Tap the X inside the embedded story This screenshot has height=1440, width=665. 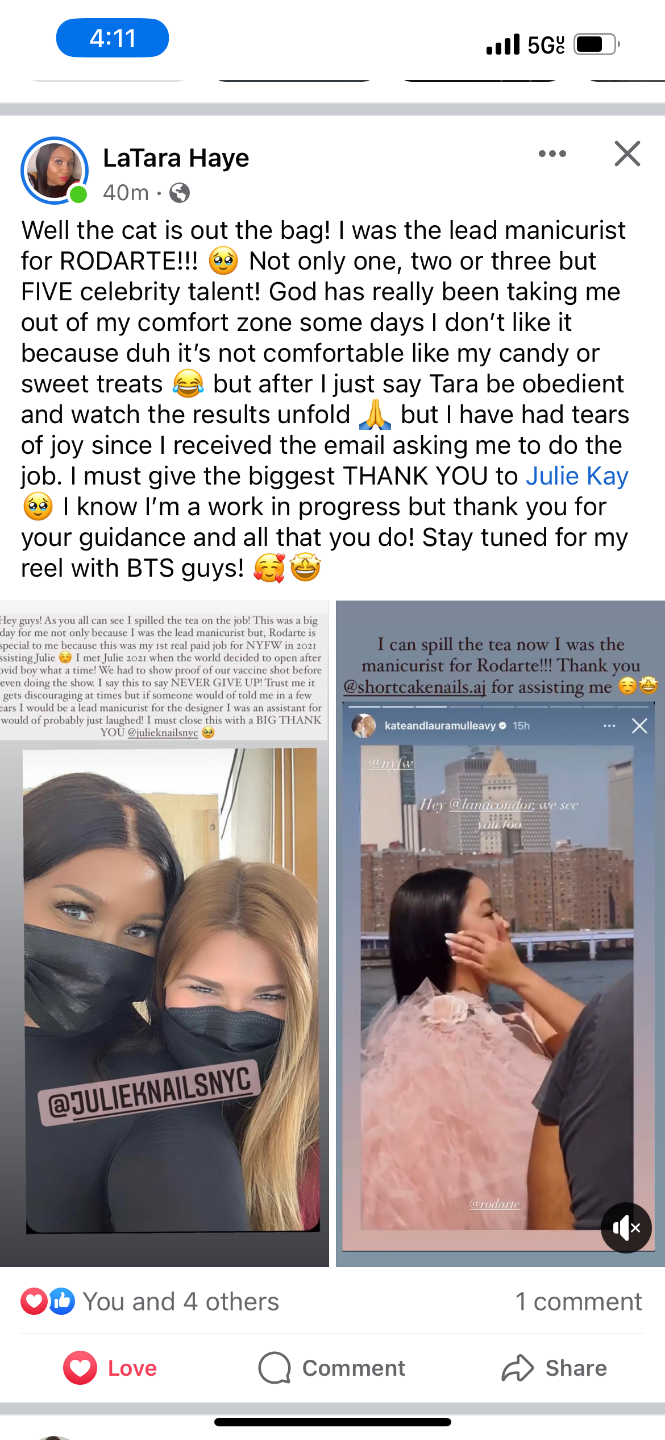[640, 726]
